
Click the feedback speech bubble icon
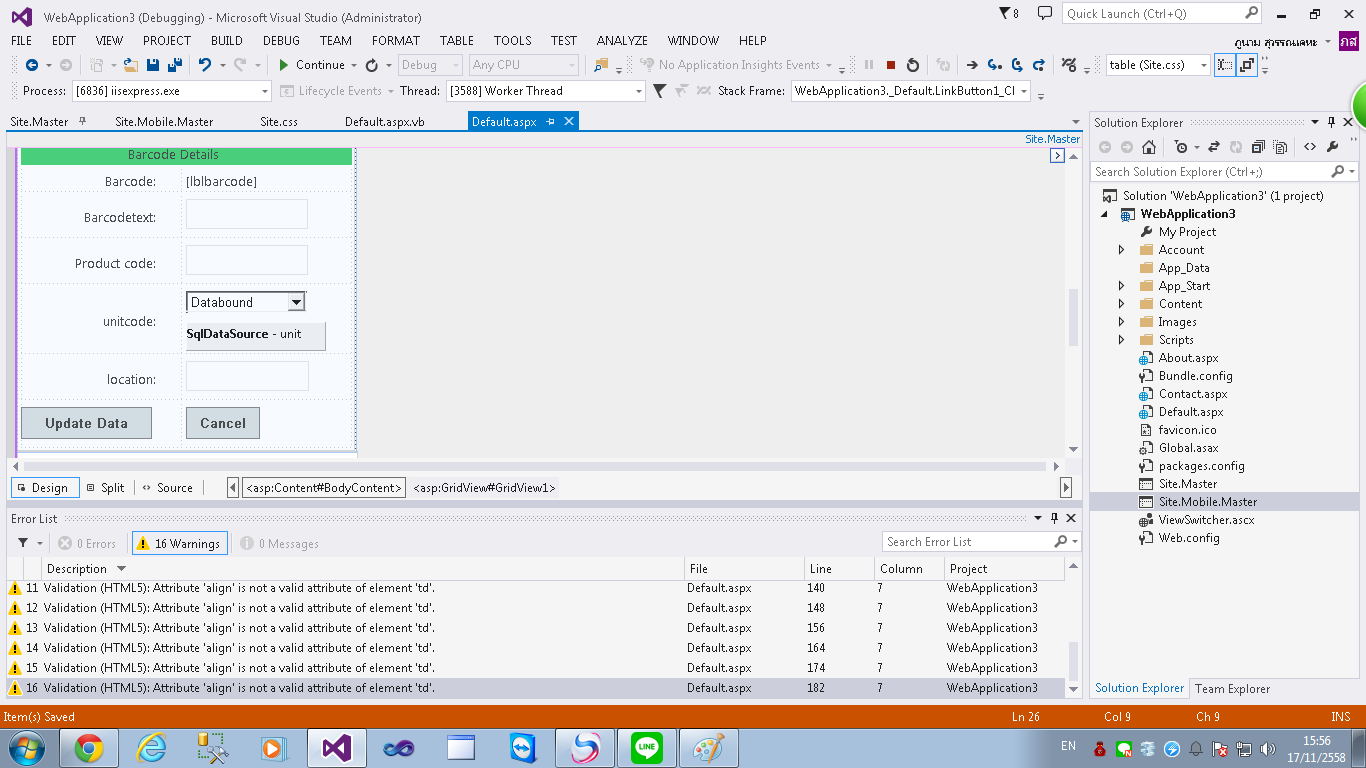(x=1045, y=14)
